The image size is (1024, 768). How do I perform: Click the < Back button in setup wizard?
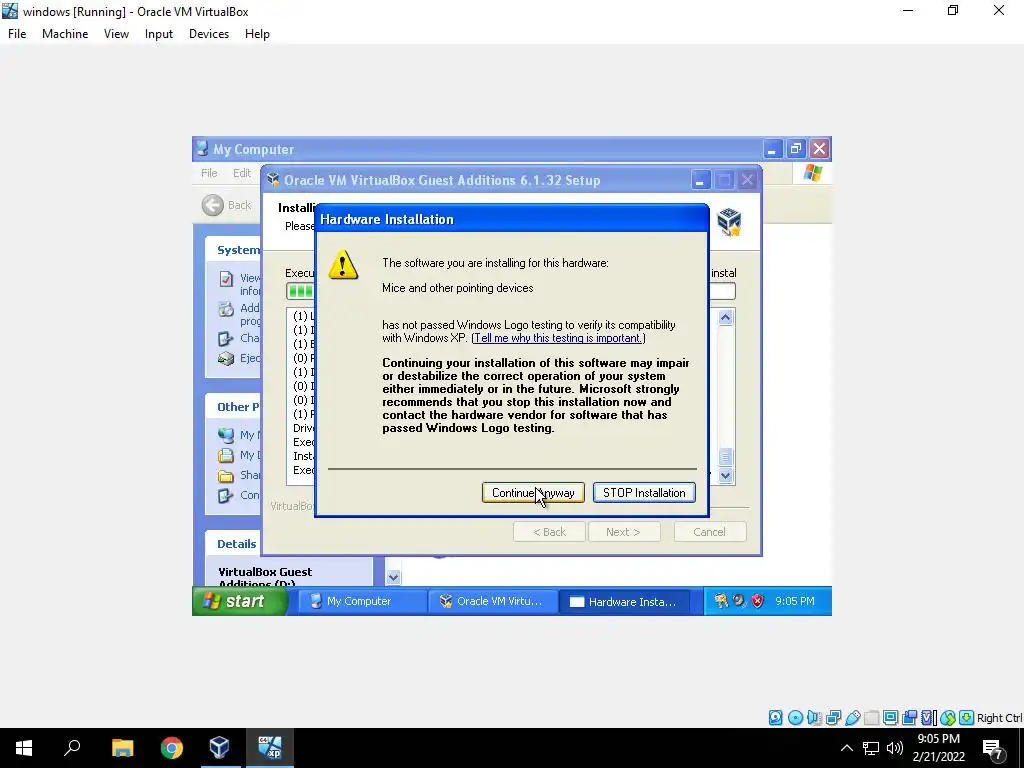pos(549,532)
